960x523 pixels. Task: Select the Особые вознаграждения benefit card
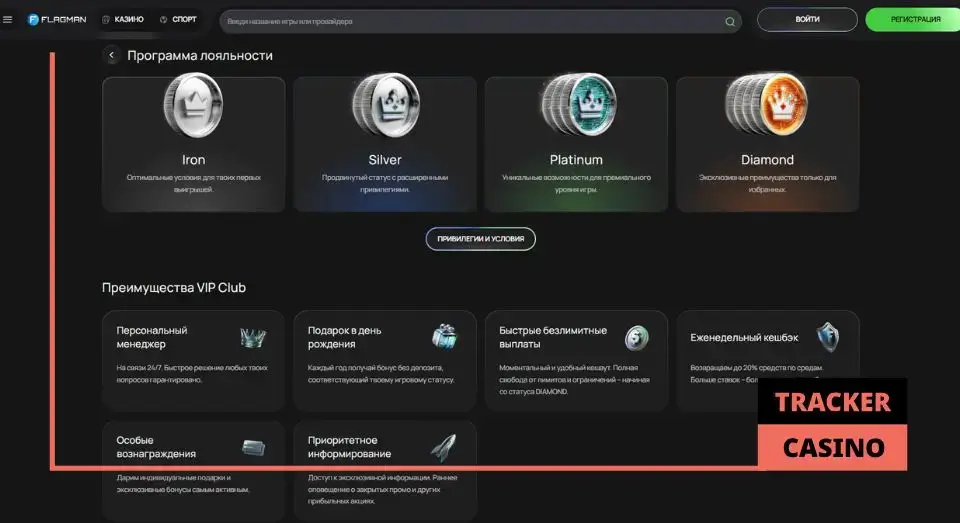(193, 465)
